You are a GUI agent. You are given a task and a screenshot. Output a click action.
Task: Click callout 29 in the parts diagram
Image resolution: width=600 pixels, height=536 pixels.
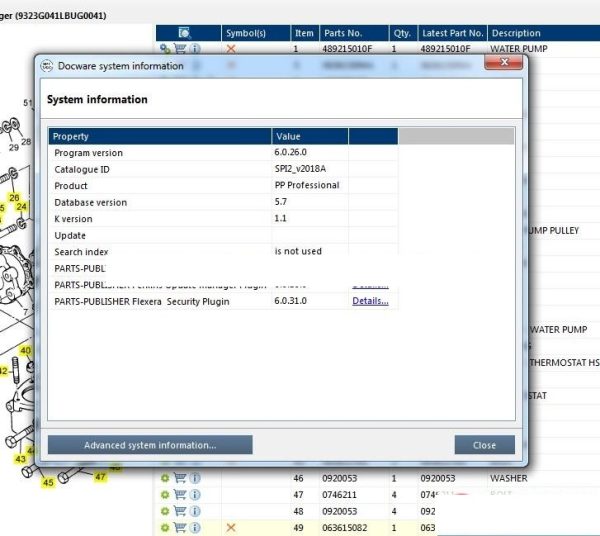point(14,147)
